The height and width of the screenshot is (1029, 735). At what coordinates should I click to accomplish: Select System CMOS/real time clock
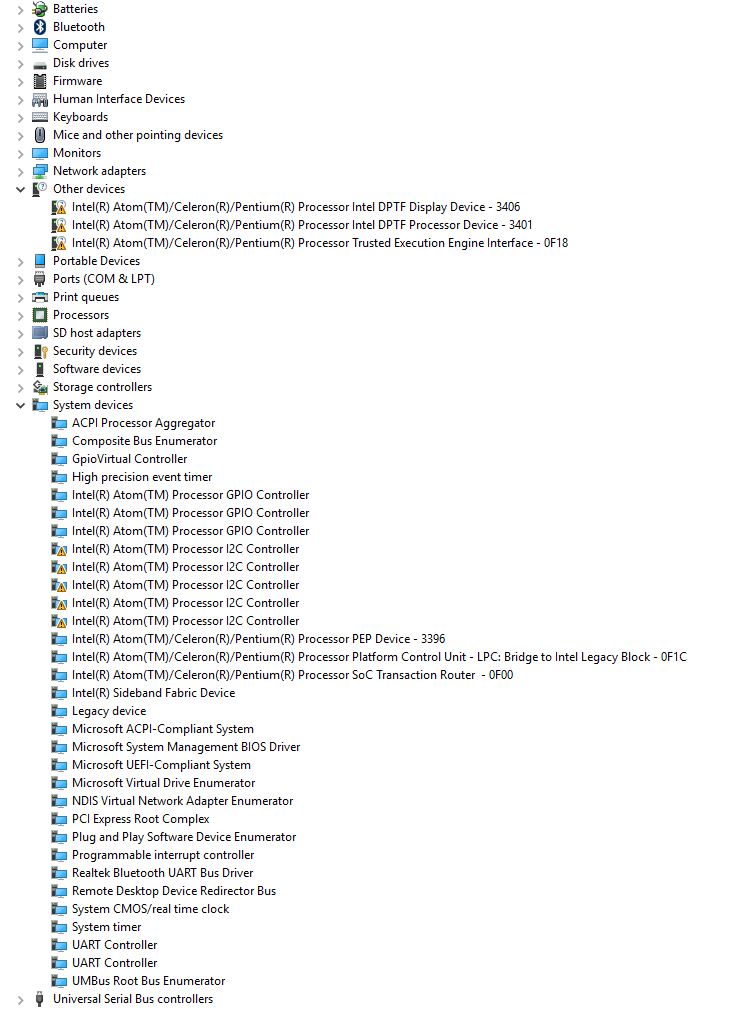pos(150,909)
